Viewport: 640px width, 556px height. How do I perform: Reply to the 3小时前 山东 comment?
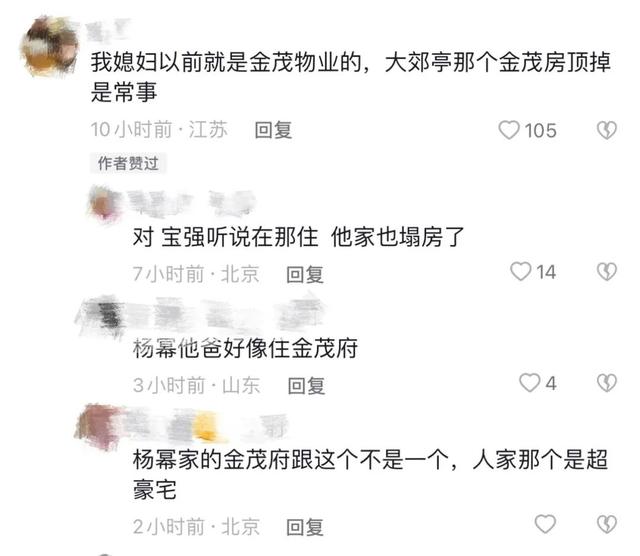coord(306,386)
